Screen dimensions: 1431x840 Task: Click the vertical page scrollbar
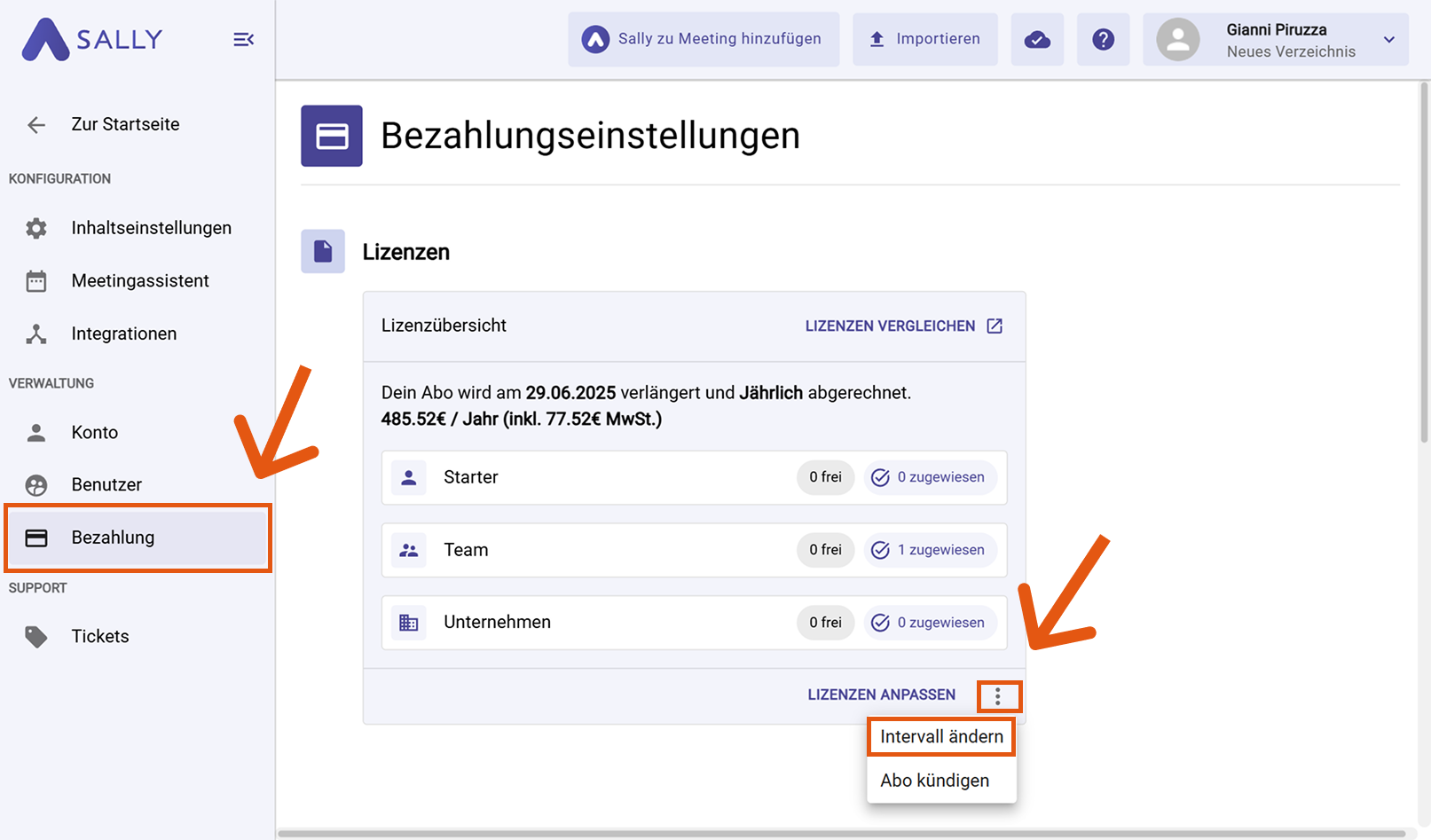tap(1425, 263)
